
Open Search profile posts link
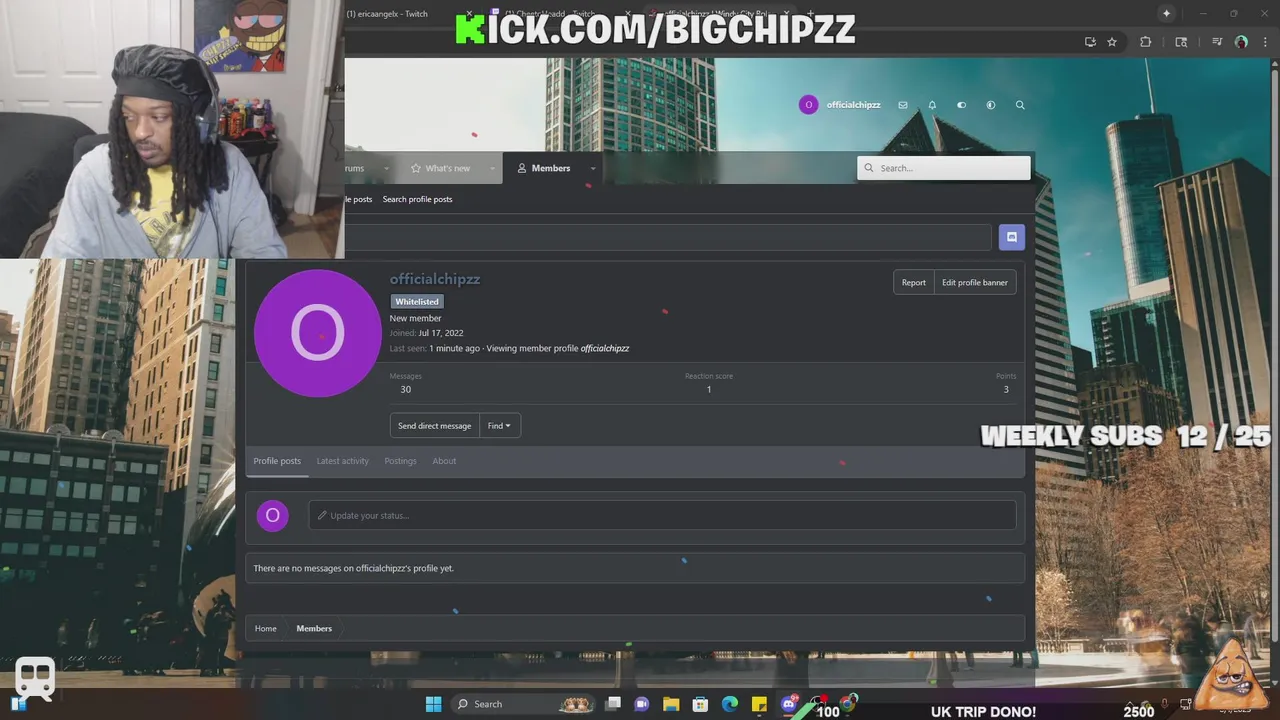coord(417,199)
